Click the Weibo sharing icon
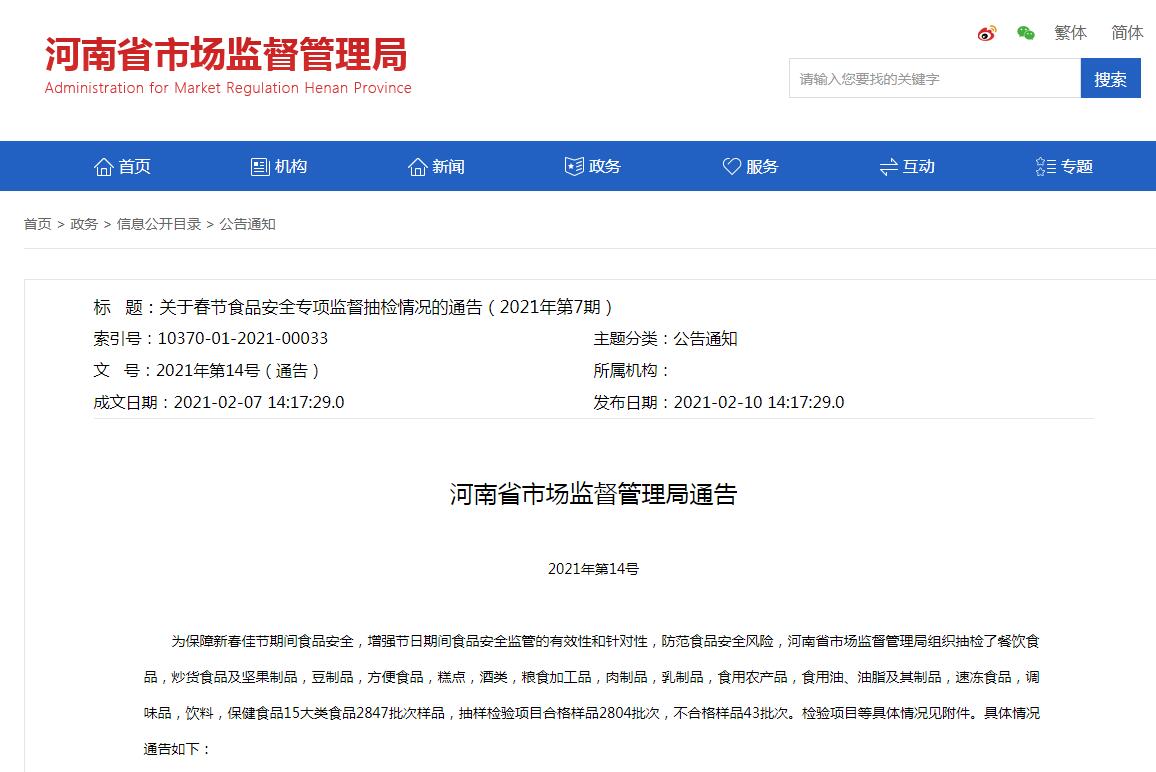The width and height of the screenshot is (1156, 772). coord(986,33)
